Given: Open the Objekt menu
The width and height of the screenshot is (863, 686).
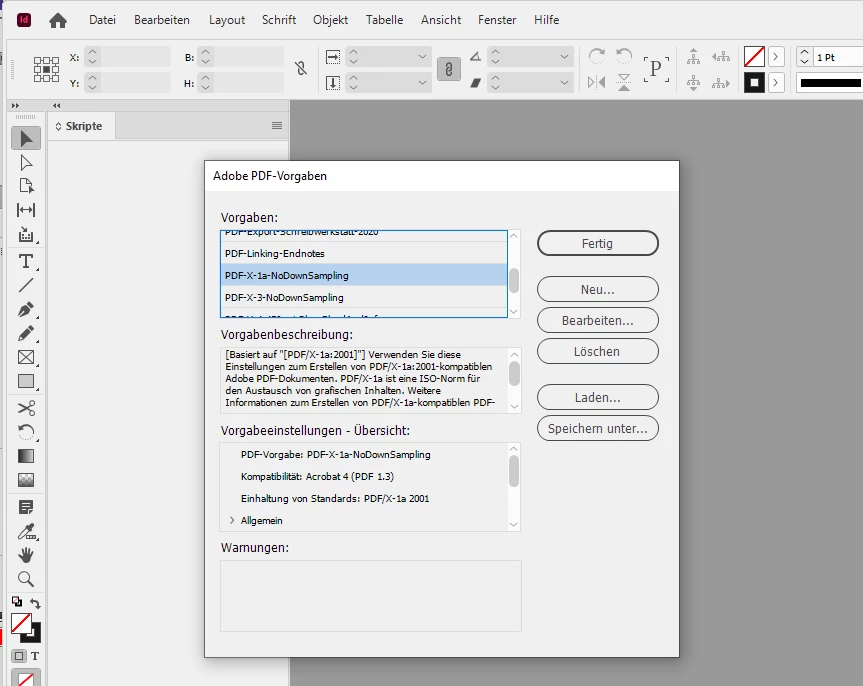Looking at the screenshot, I should [x=330, y=20].
